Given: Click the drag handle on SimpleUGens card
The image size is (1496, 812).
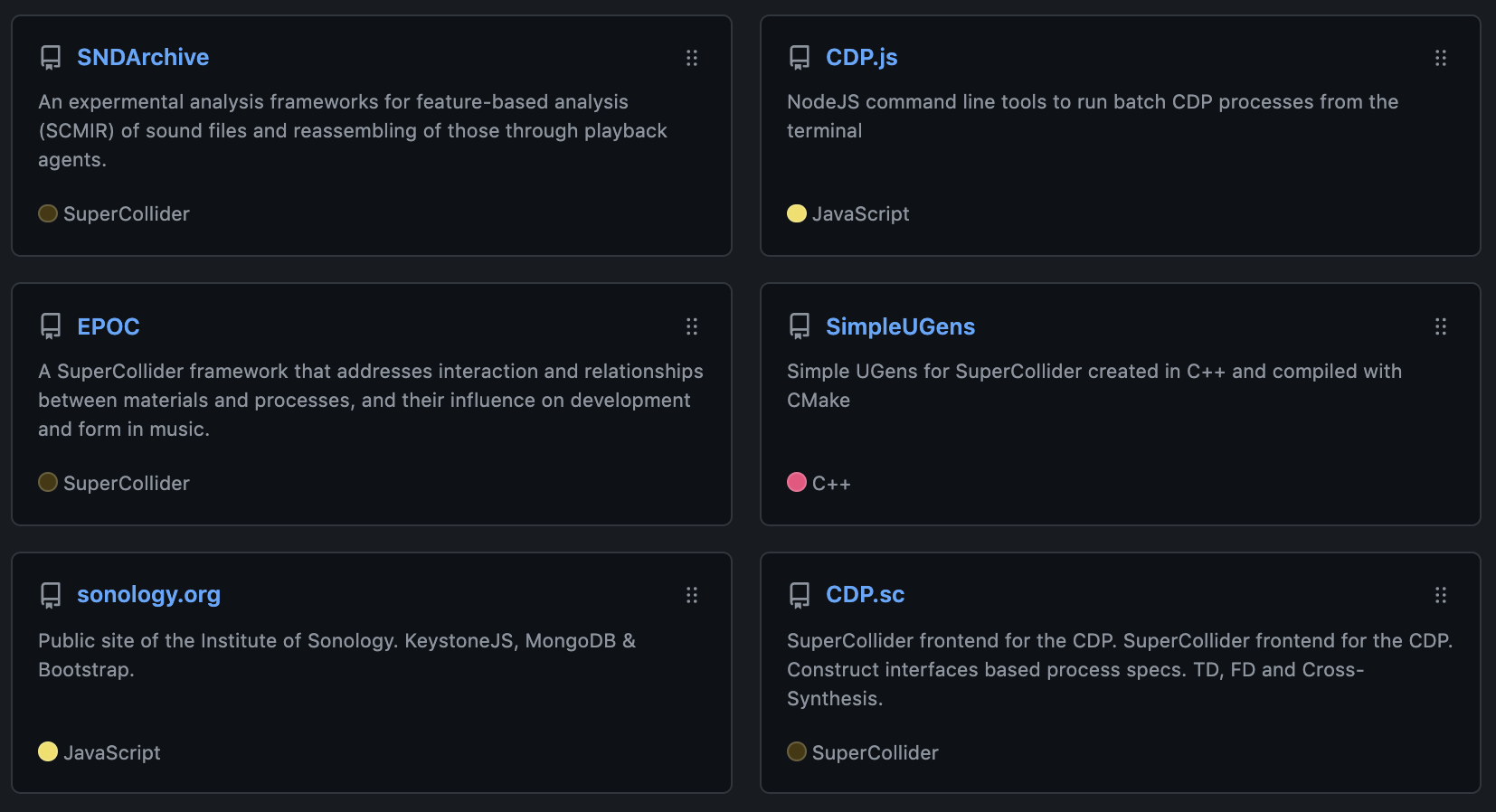Looking at the screenshot, I should click(1441, 326).
